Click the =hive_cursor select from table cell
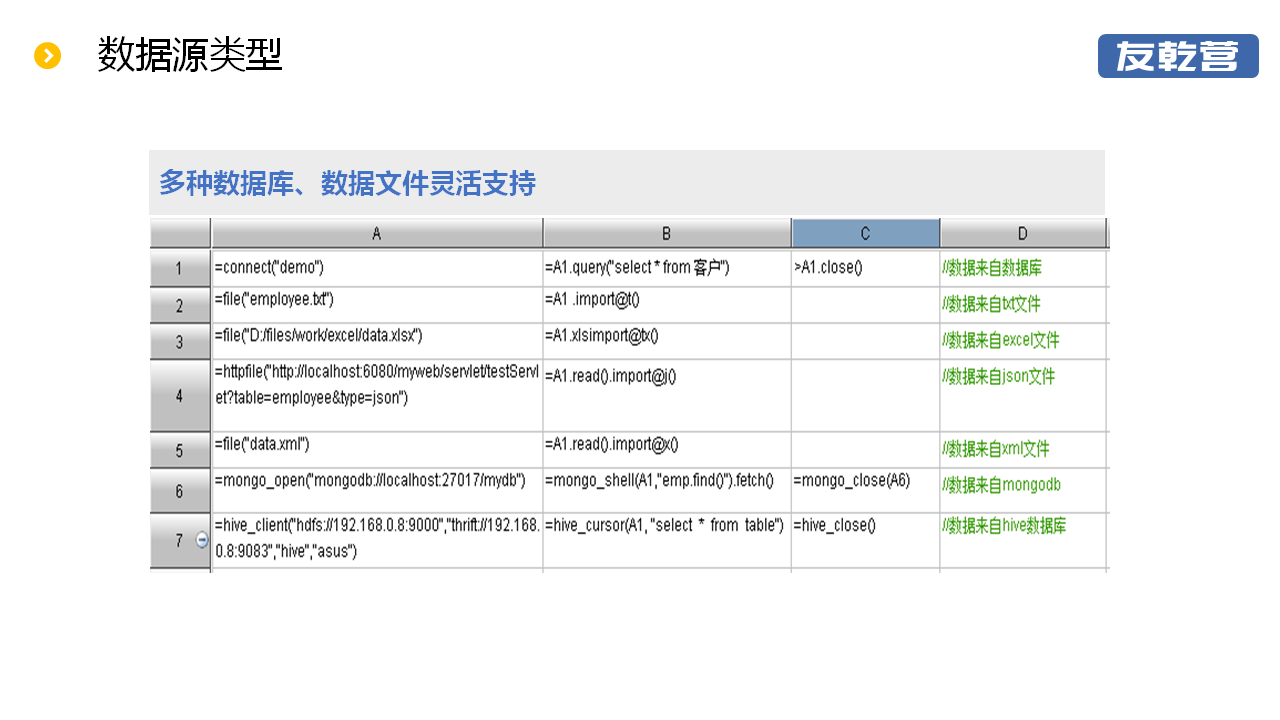Image resolution: width=1280 pixels, height=720 pixels. pyautogui.click(x=667, y=540)
